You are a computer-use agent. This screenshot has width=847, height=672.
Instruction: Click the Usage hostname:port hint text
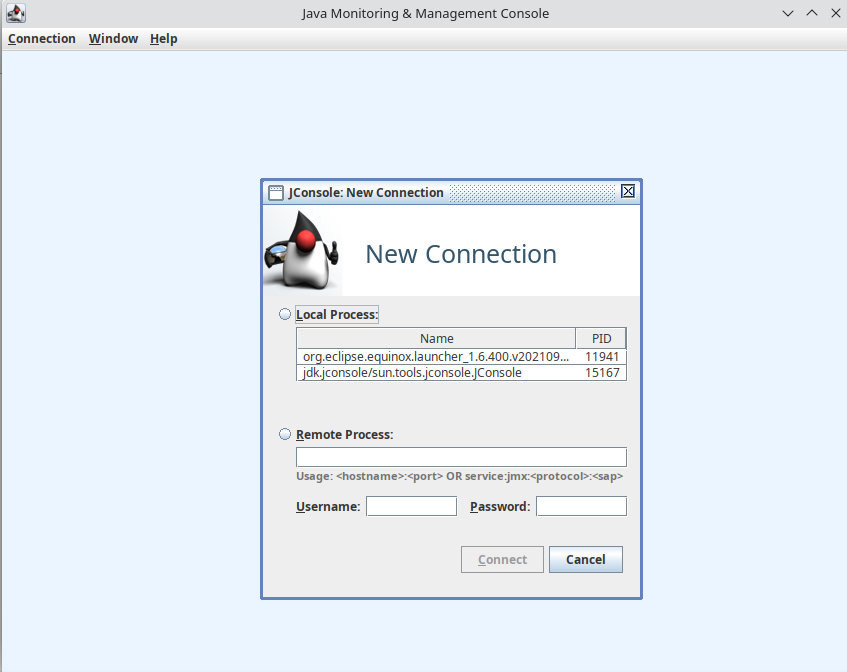coord(460,476)
